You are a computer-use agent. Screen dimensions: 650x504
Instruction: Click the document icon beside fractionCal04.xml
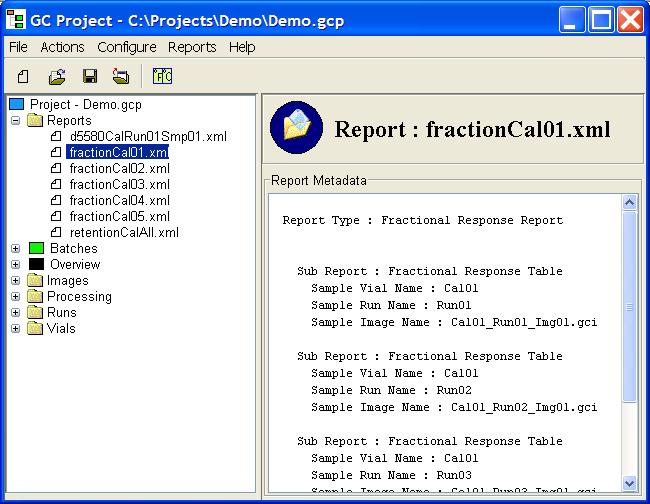(56, 200)
